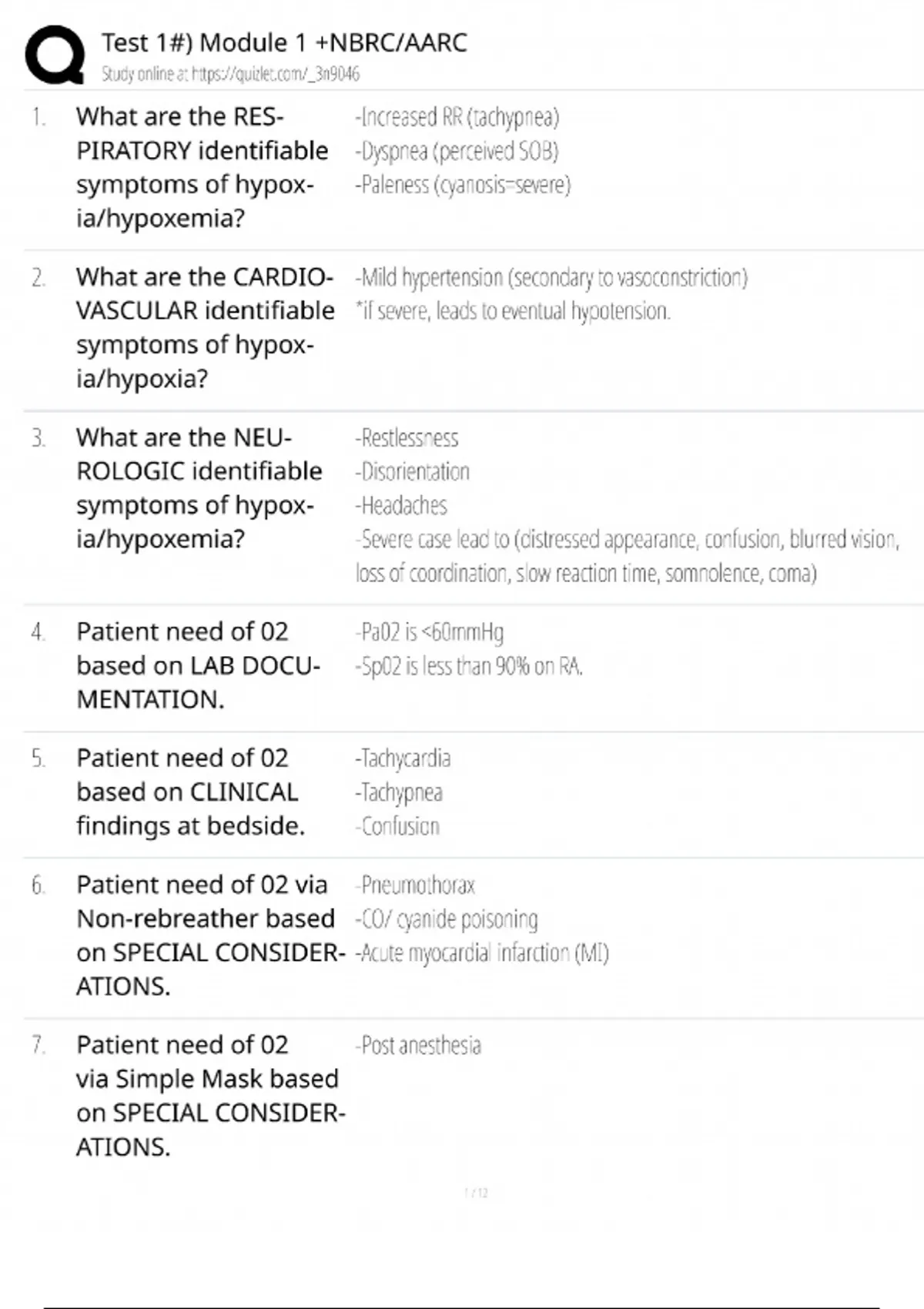
Task: Click the title 'Test 1#) Module 1 +NBRC/AARC'
Action: click(284, 42)
